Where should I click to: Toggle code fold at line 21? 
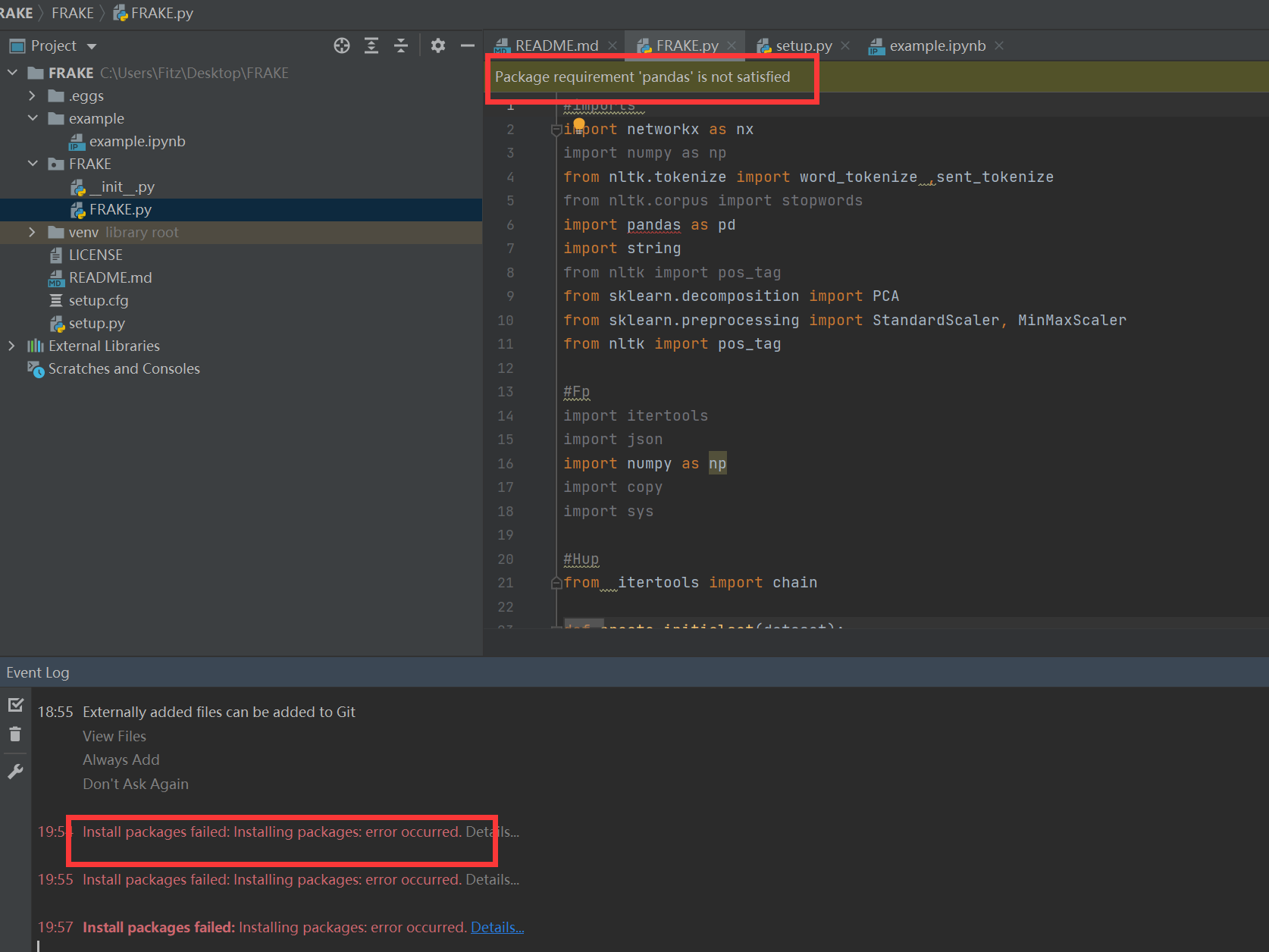[556, 583]
